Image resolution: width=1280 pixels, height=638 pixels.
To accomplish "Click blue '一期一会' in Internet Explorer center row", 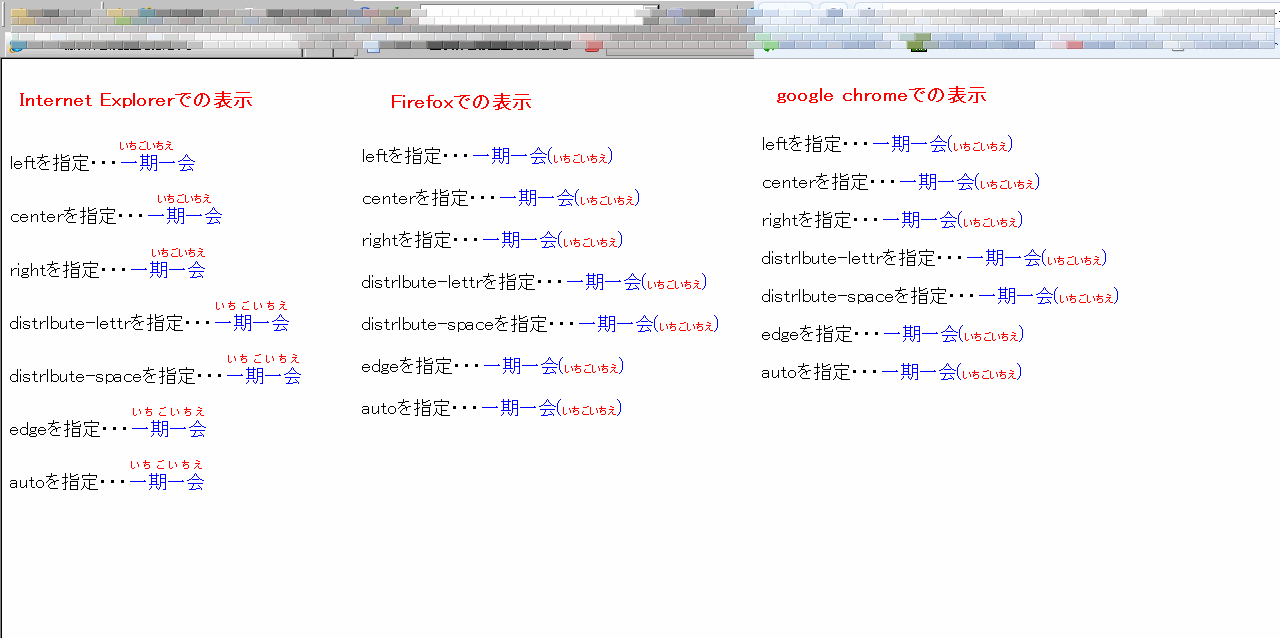I will coord(184,216).
